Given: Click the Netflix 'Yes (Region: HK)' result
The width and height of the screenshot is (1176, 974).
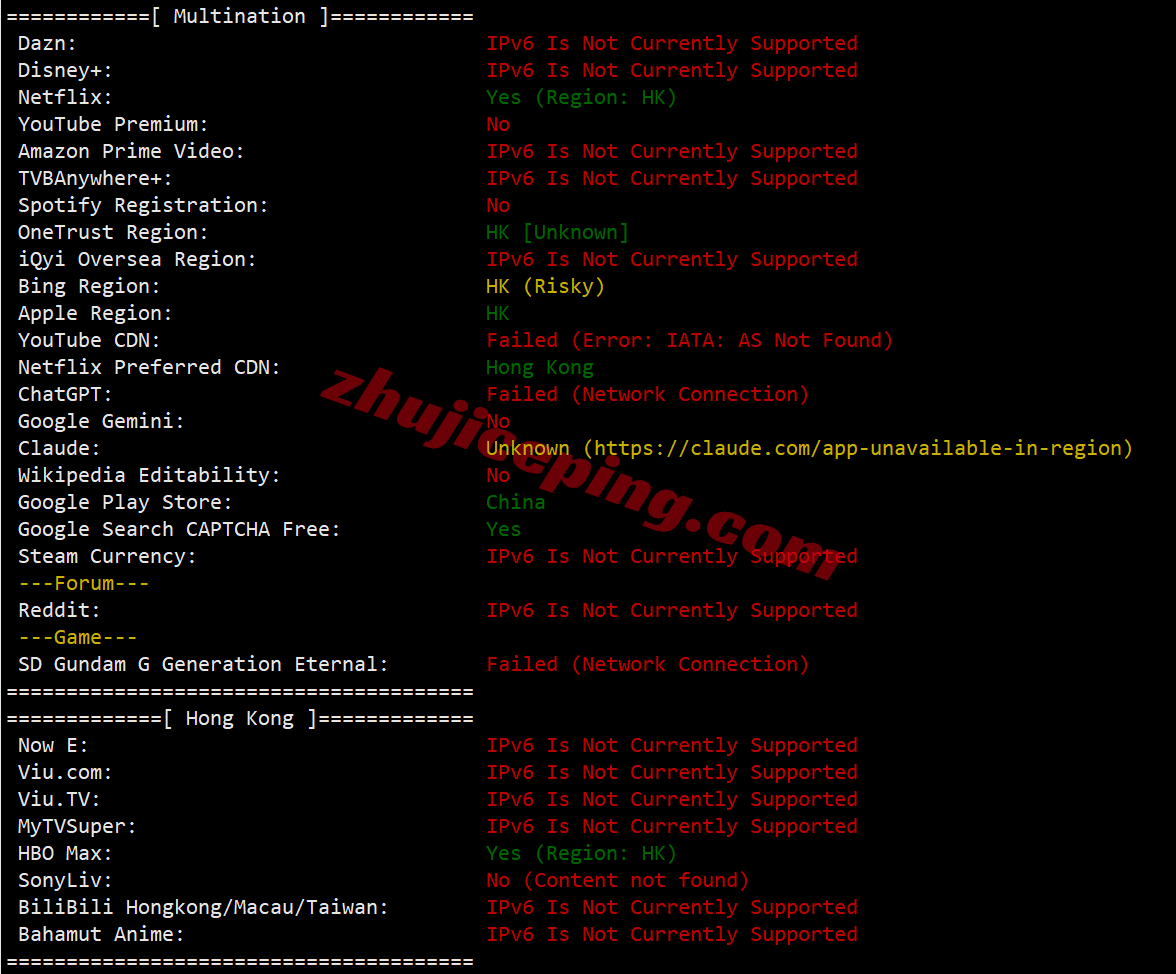Looking at the screenshot, I should [x=581, y=97].
